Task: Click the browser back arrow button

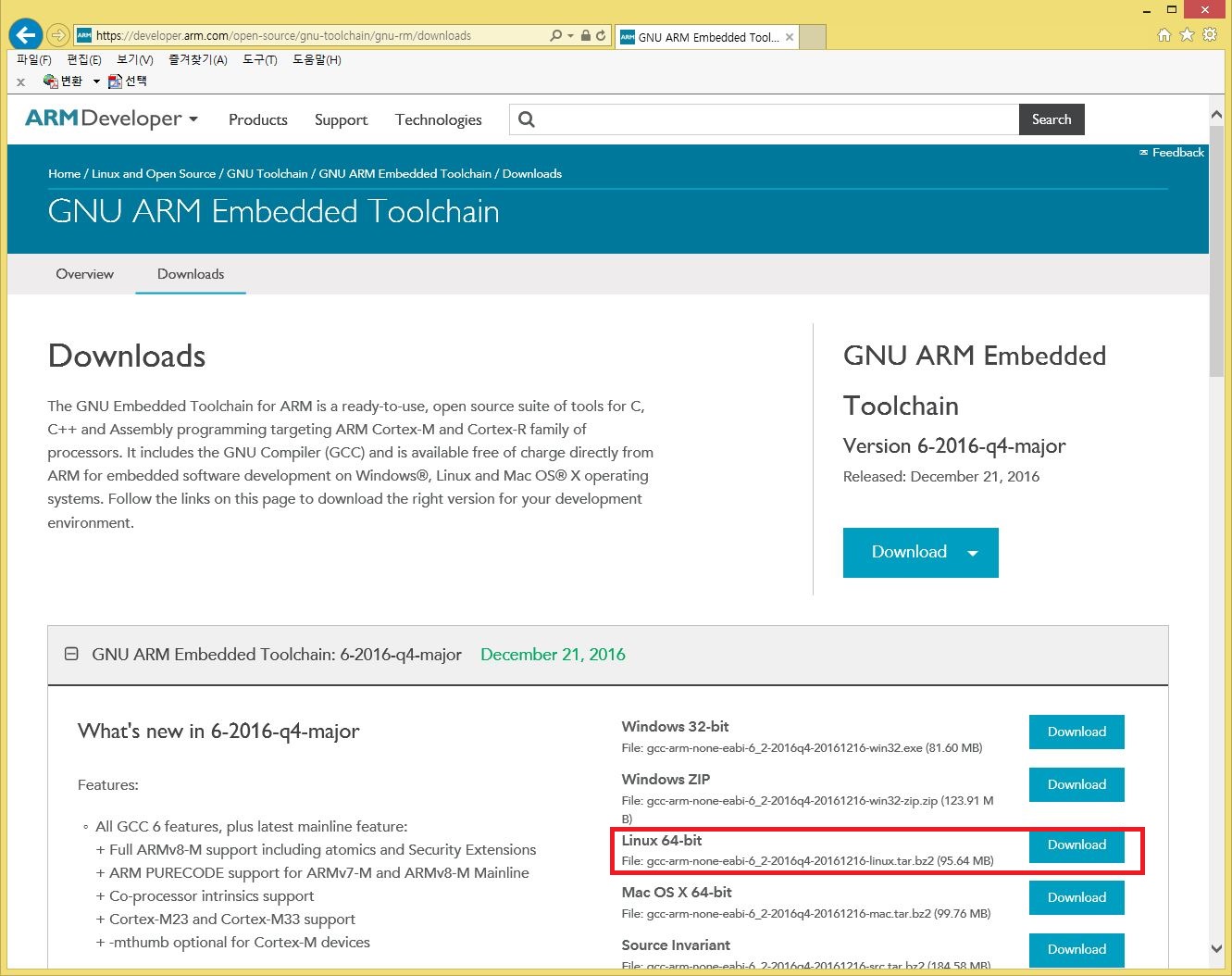Action: click(26, 35)
